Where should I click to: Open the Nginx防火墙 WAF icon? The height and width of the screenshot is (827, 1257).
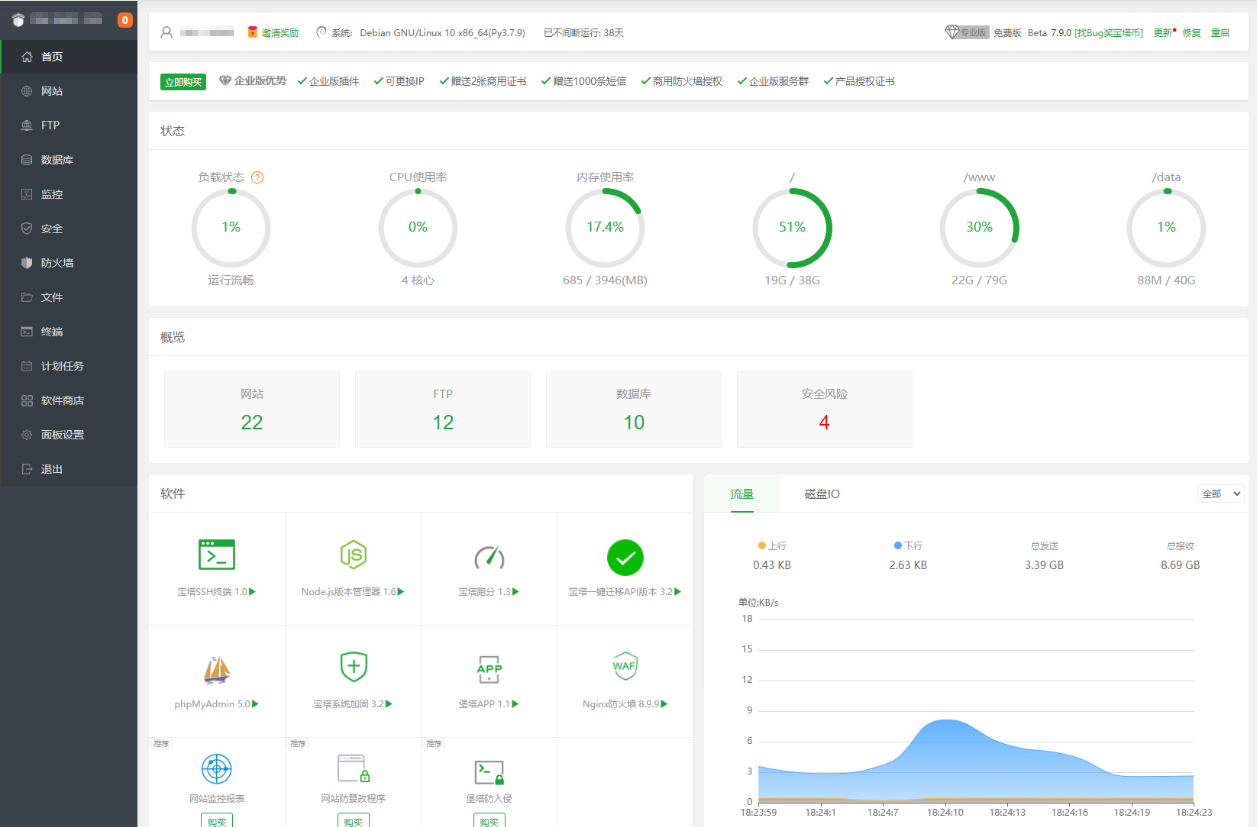pos(625,666)
